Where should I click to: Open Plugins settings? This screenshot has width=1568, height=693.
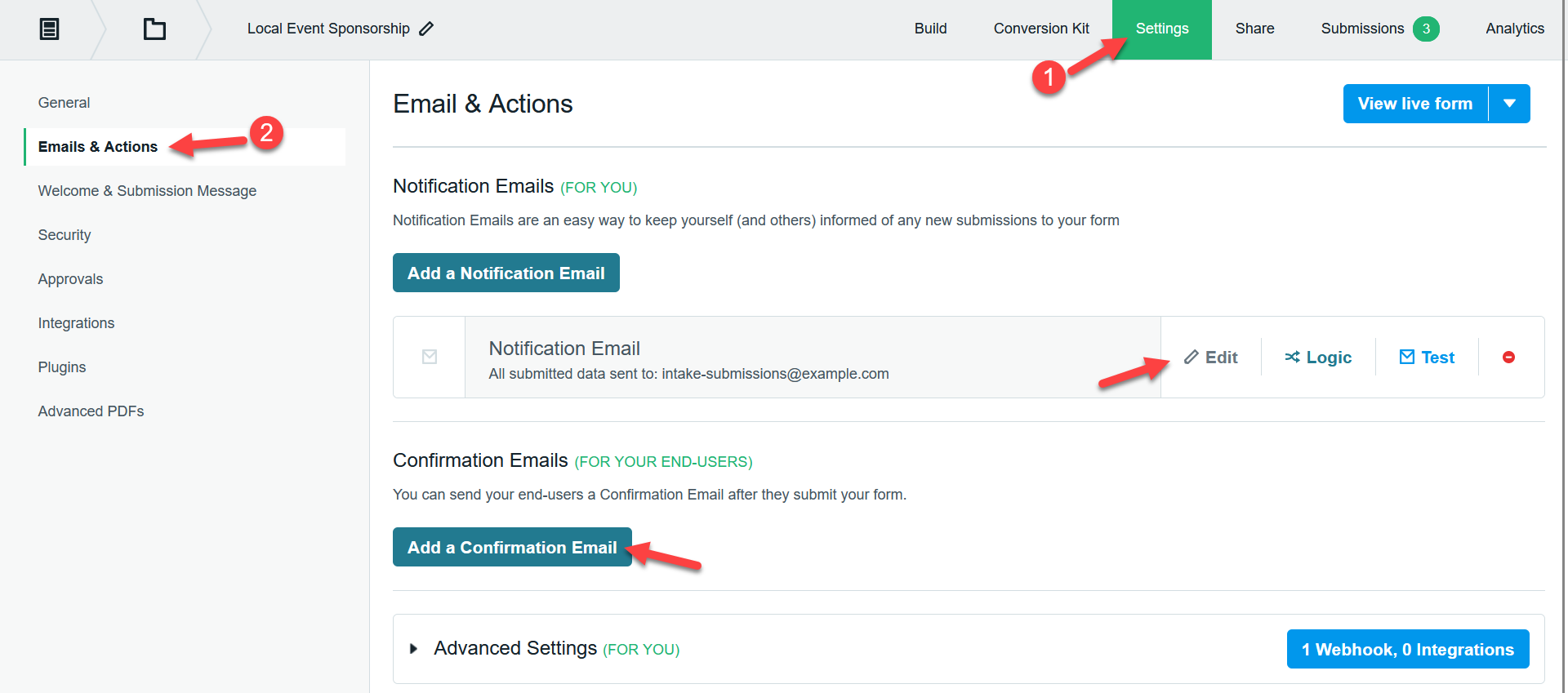tap(62, 367)
